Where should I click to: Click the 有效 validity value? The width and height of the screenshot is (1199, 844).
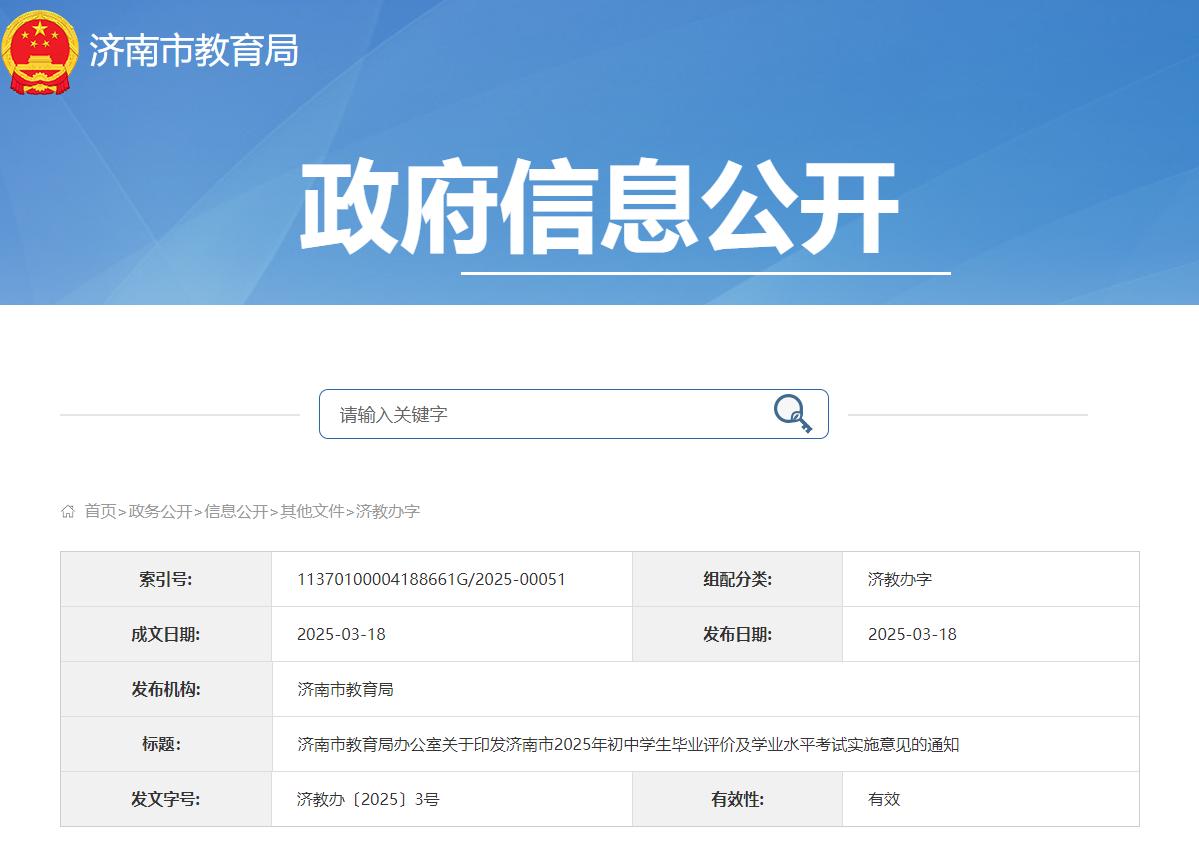click(x=884, y=800)
